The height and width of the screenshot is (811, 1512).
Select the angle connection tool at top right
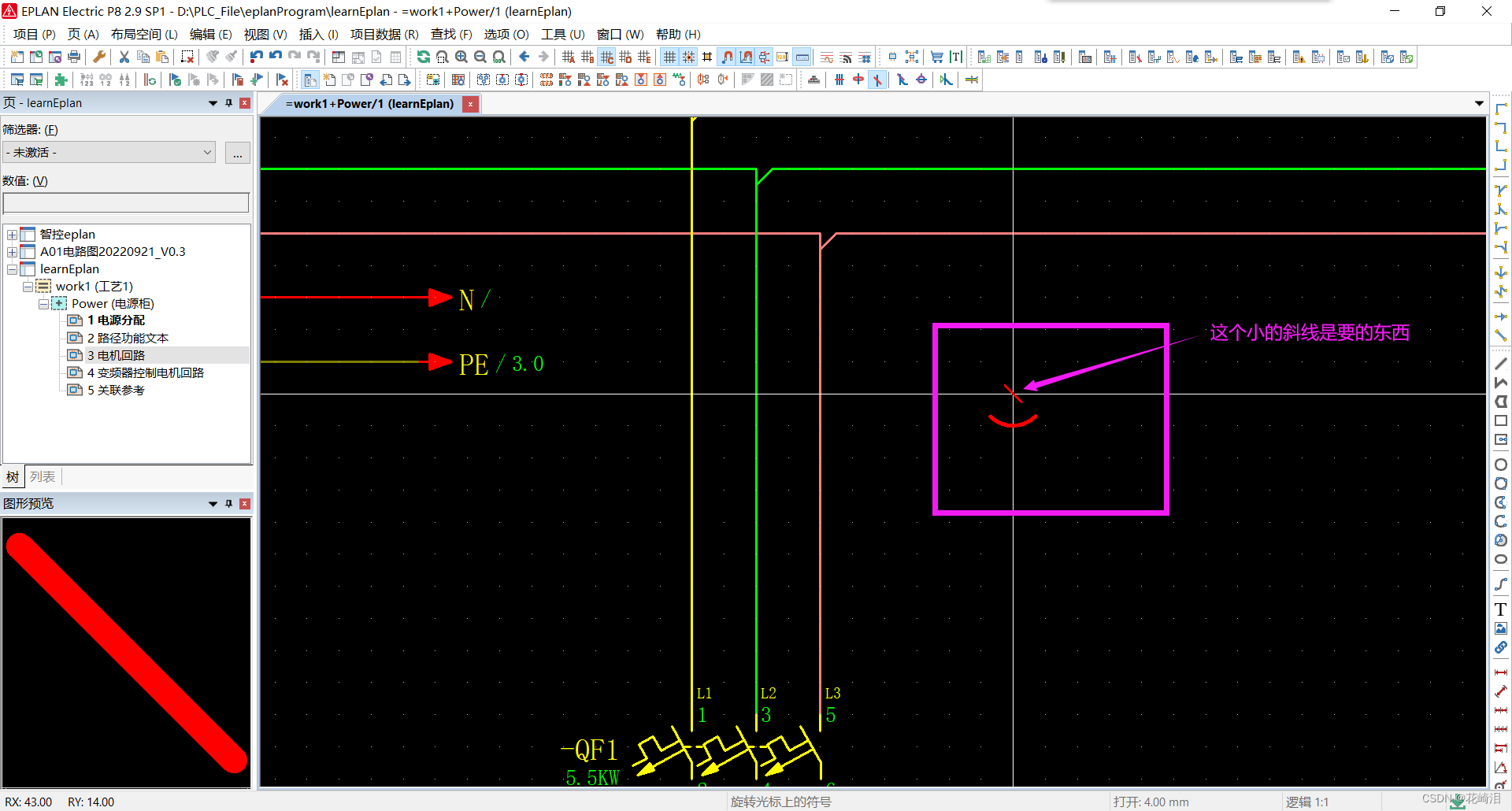click(1501, 109)
